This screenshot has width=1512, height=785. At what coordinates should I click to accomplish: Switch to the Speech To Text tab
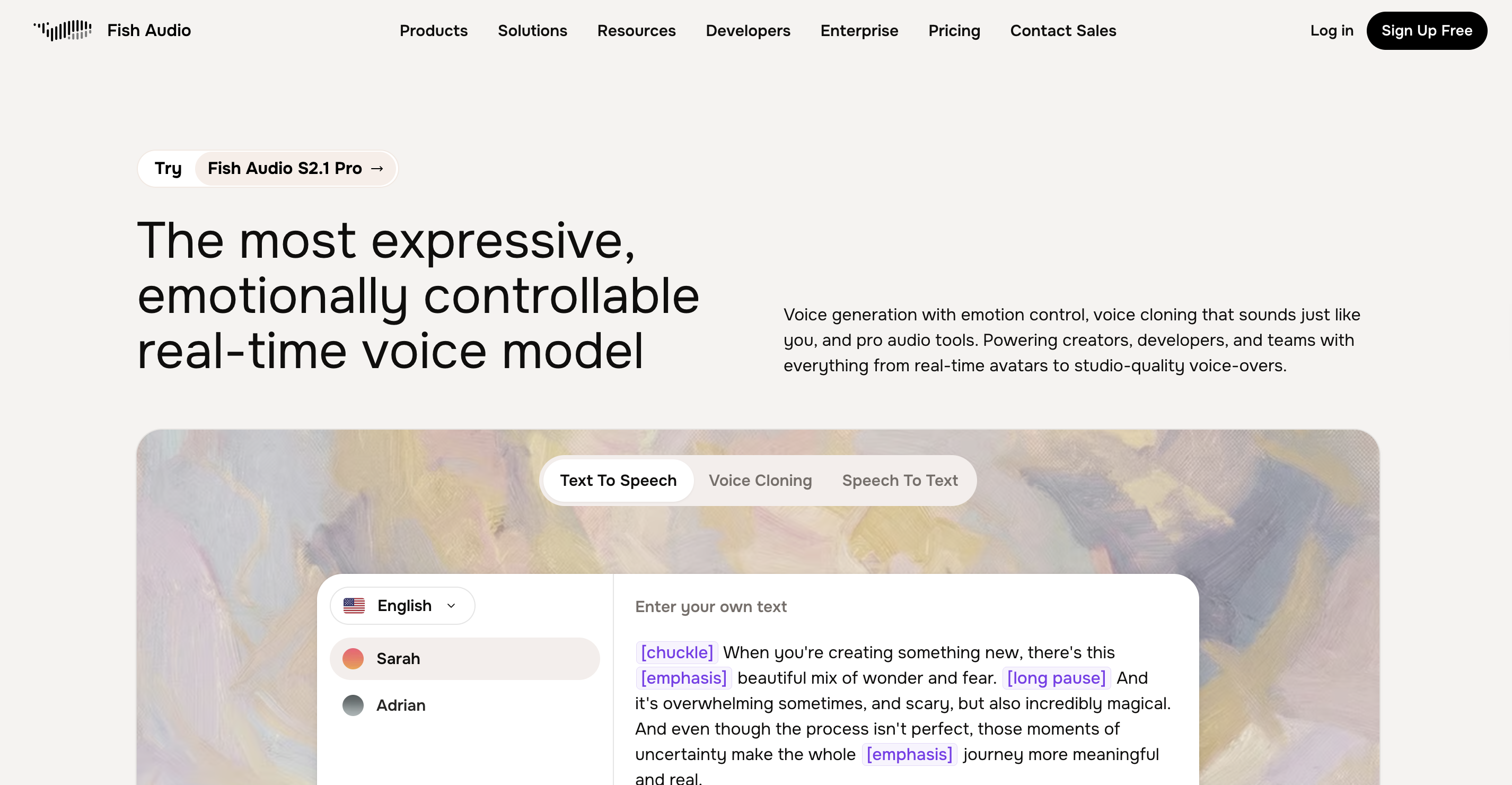coord(900,480)
